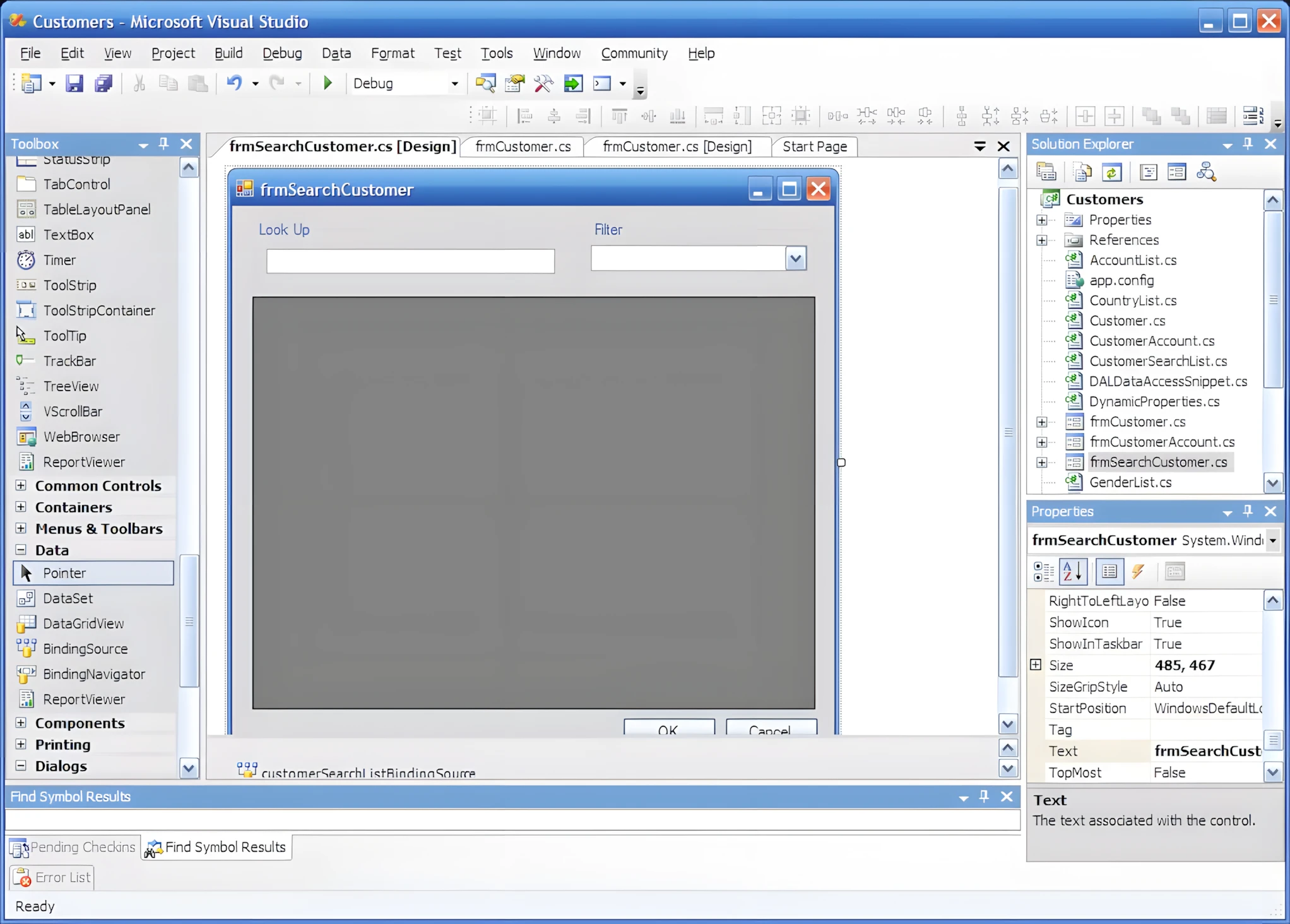Viewport: 1290px width, 924px height.
Task: Select the BindingSource toolbox item
Action: pyautogui.click(x=85, y=649)
